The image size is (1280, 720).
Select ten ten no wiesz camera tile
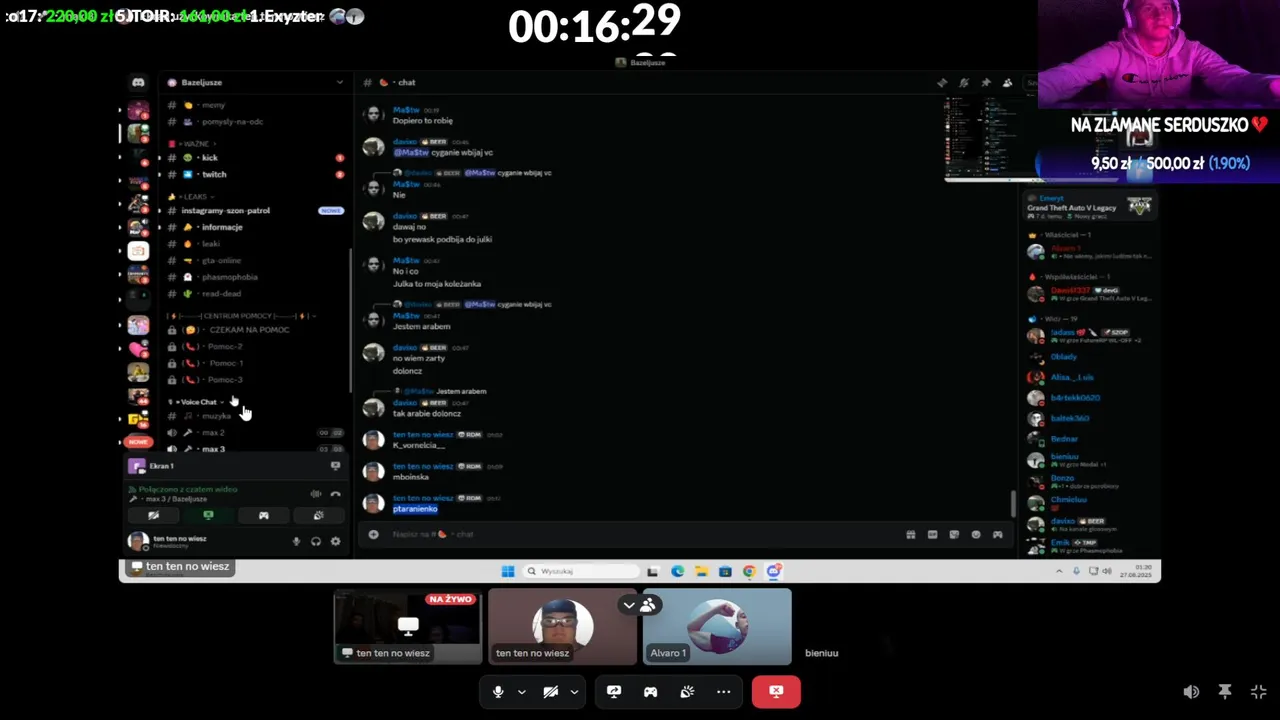click(562, 626)
